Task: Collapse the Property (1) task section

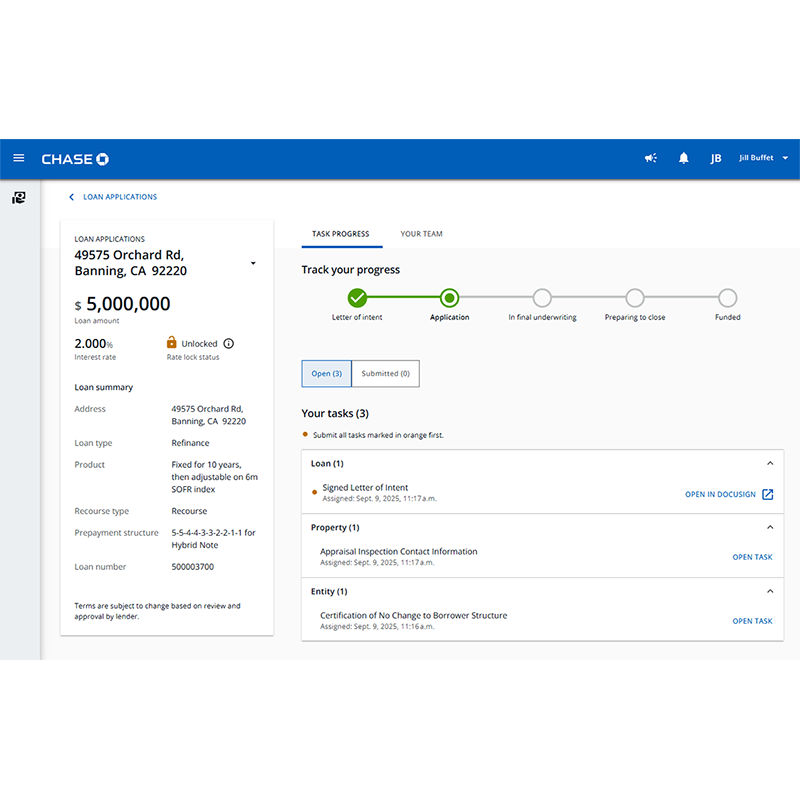Action: point(769,527)
